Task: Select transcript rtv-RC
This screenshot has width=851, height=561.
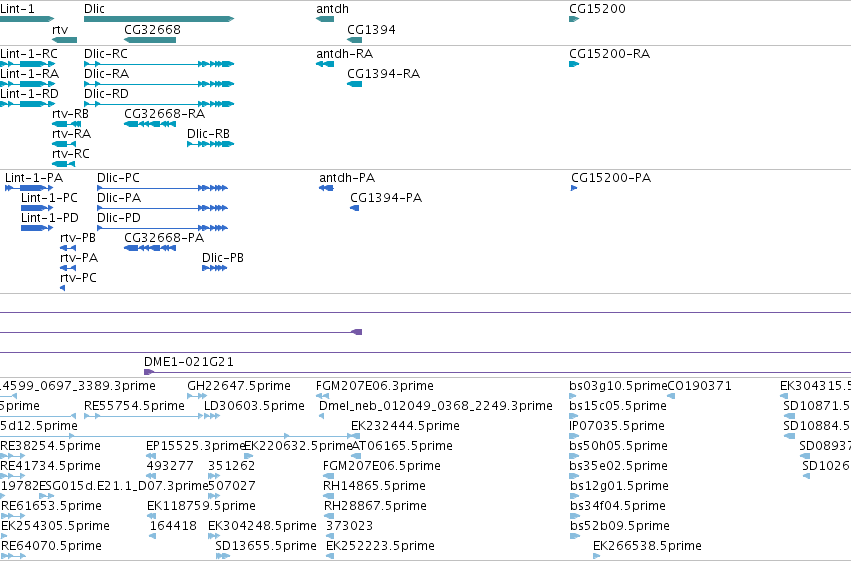Action: pos(63,164)
